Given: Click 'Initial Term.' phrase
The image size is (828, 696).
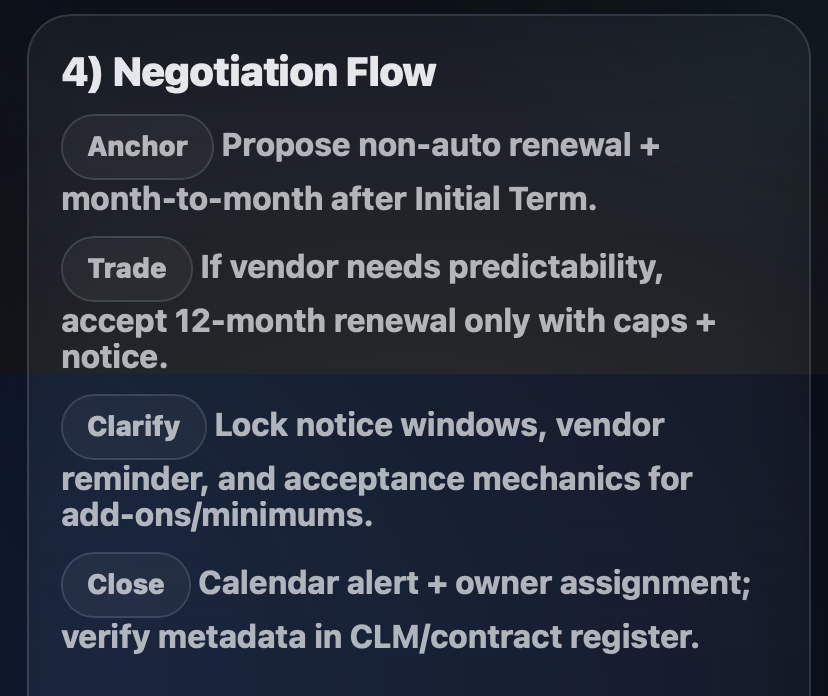Looking at the screenshot, I should coord(505,200).
